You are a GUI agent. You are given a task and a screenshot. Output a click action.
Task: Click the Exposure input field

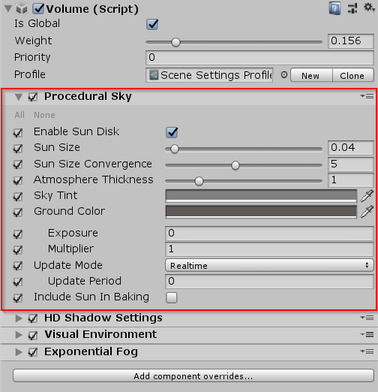[x=269, y=233]
